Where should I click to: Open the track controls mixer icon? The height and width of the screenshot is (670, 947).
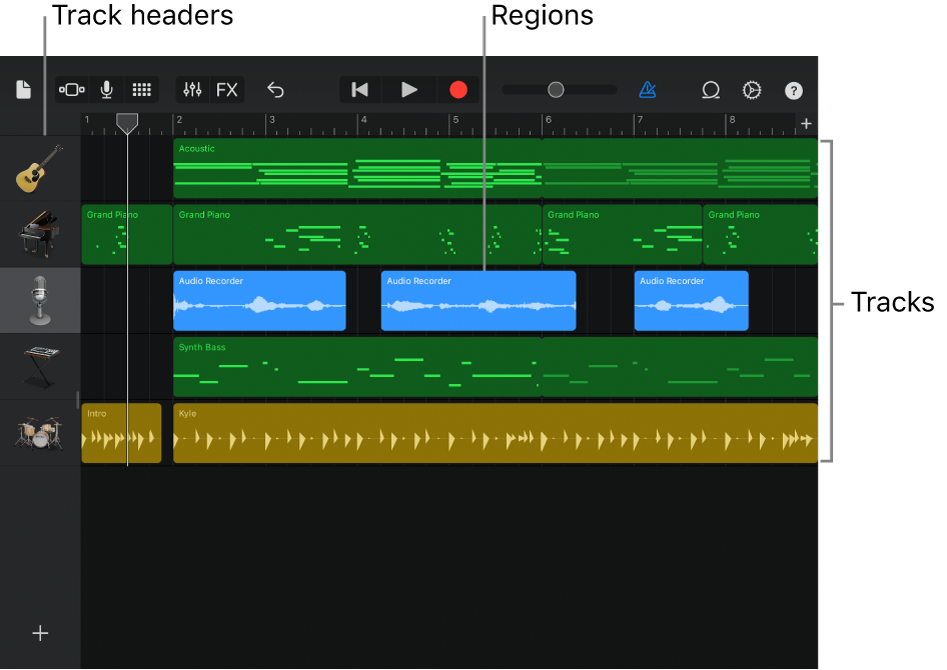[191, 89]
